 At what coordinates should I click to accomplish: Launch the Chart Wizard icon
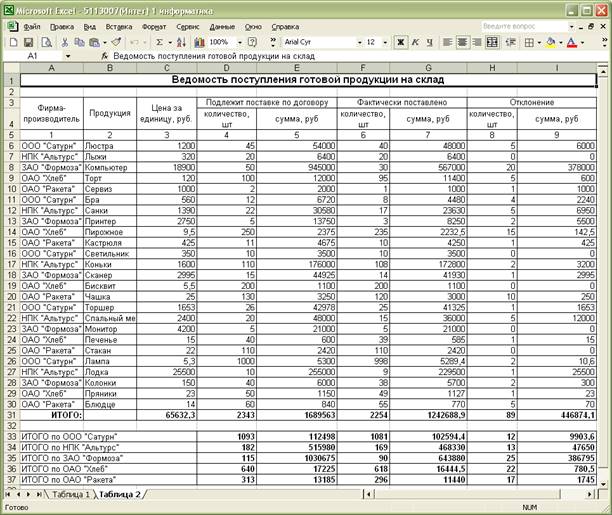coord(199,42)
